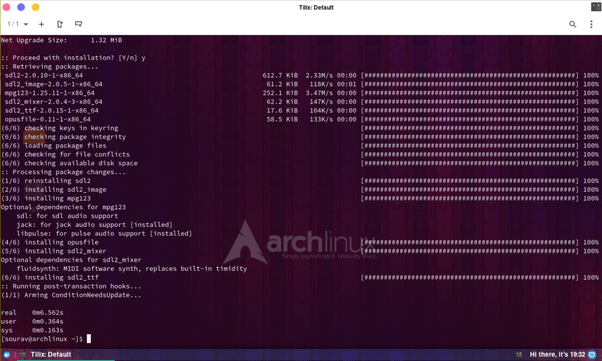The image size is (602, 361).
Task: Click the fluidsynth MIDI software synth line
Action: (132, 269)
